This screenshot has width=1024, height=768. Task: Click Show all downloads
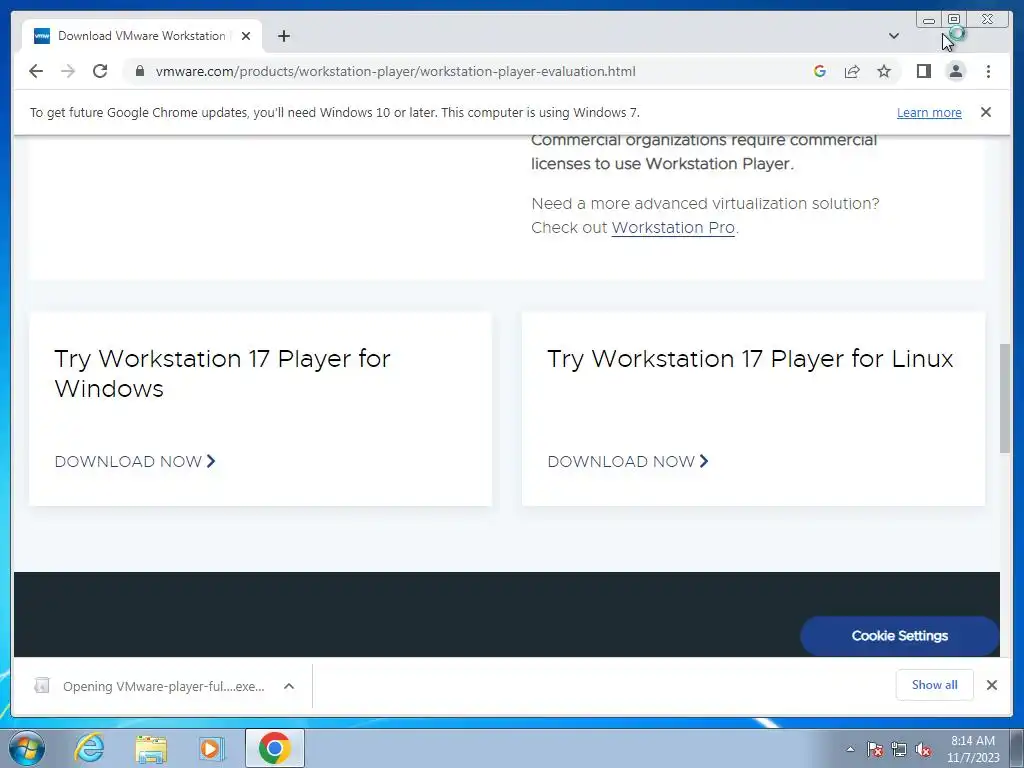click(x=935, y=685)
